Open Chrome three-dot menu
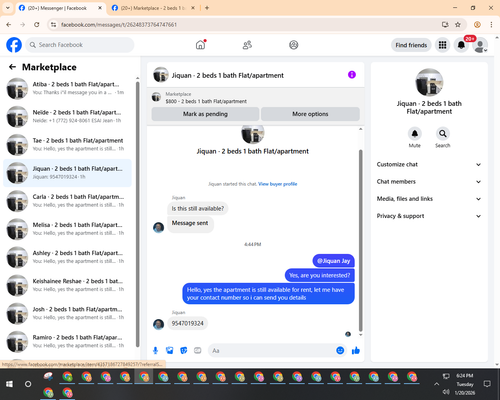This screenshot has width=500, height=400. coord(491,24)
